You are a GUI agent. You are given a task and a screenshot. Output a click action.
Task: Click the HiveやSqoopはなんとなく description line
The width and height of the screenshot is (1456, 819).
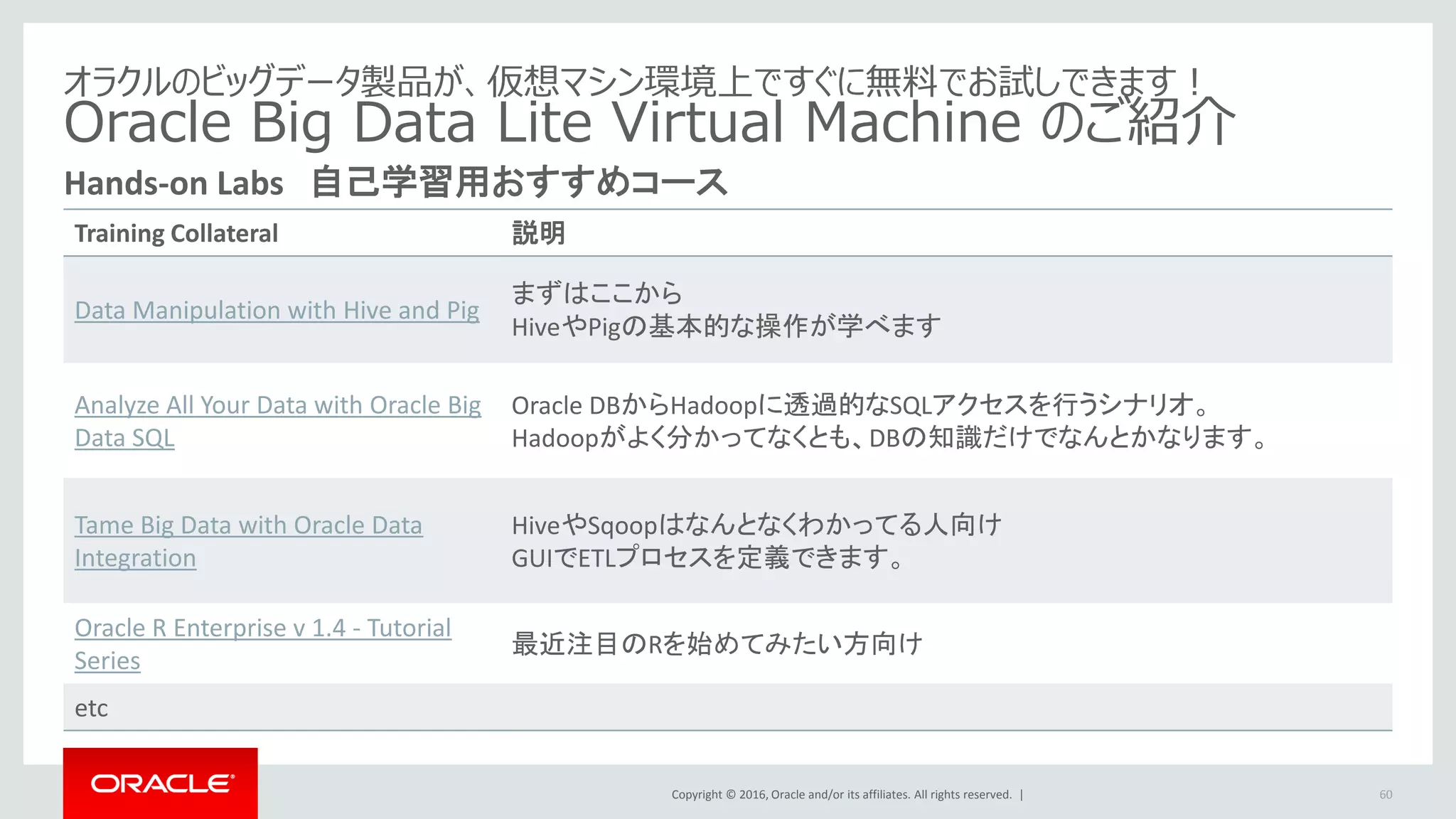[756, 525]
